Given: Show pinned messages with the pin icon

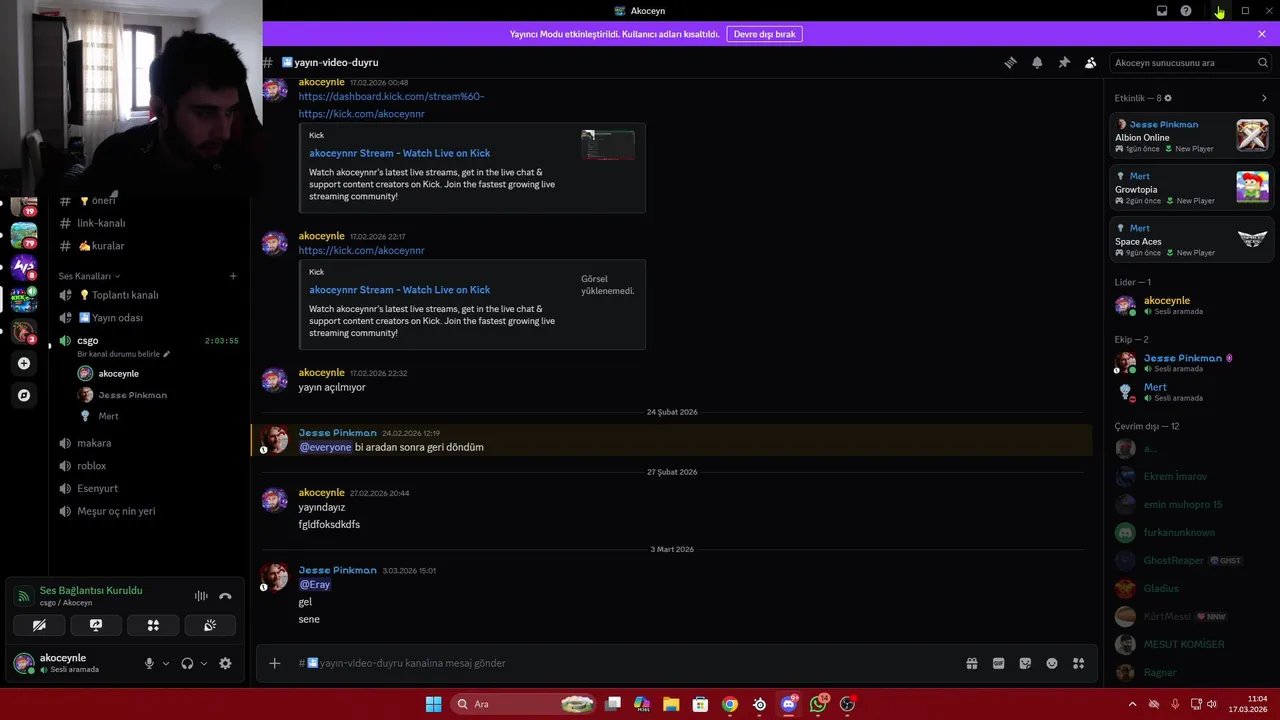Looking at the screenshot, I should pyautogui.click(x=1064, y=62).
